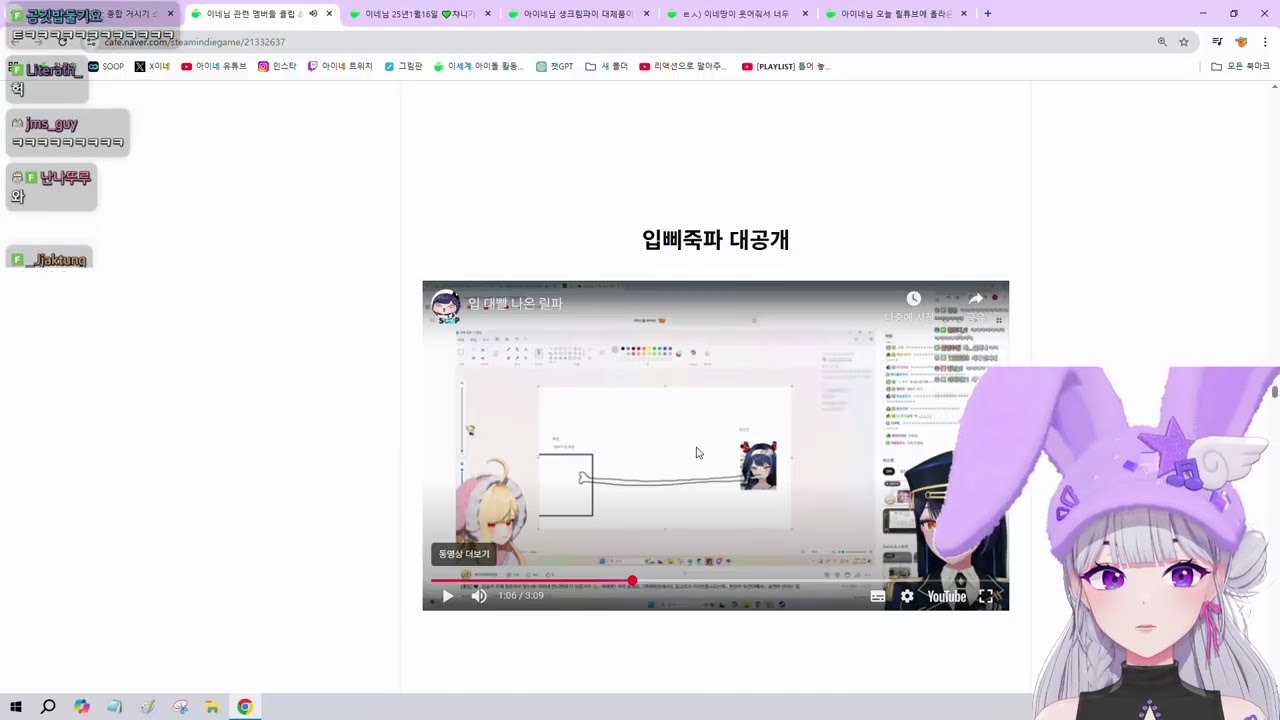
Task: Open the 그림판 bookmark
Action: pos(404,66)
